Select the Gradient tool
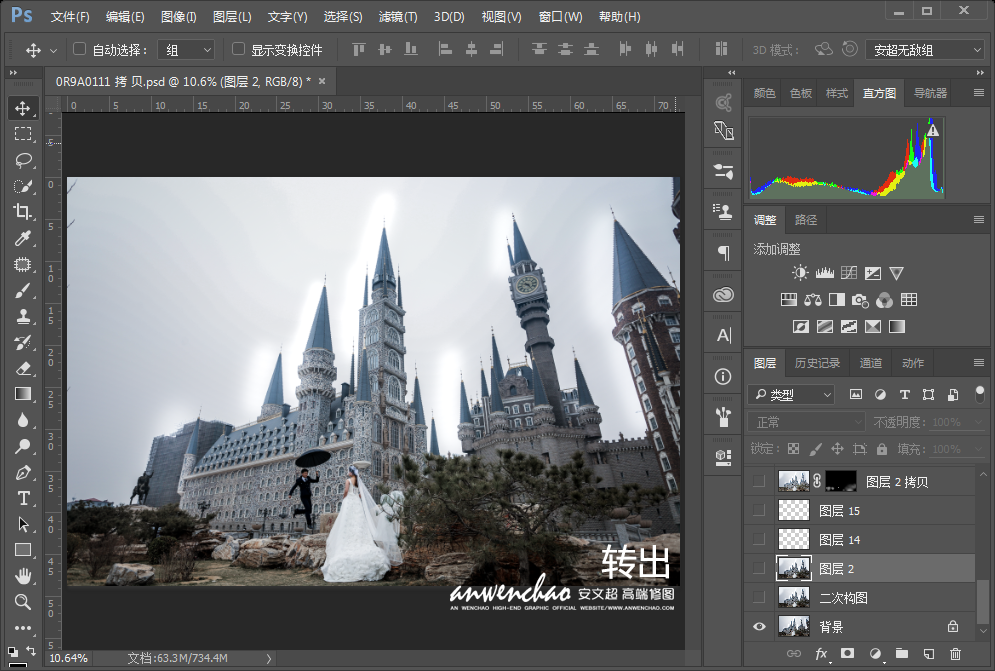 (23, 394)
